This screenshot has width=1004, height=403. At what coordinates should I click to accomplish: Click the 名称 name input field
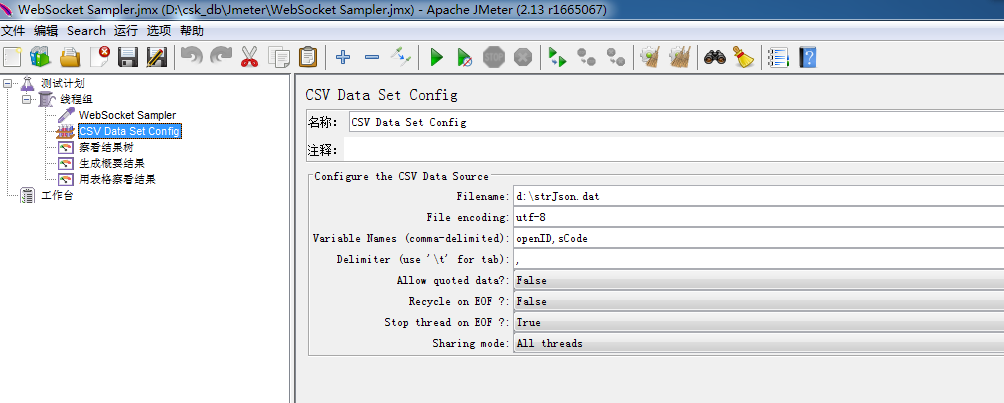click(x=676, y=122)
